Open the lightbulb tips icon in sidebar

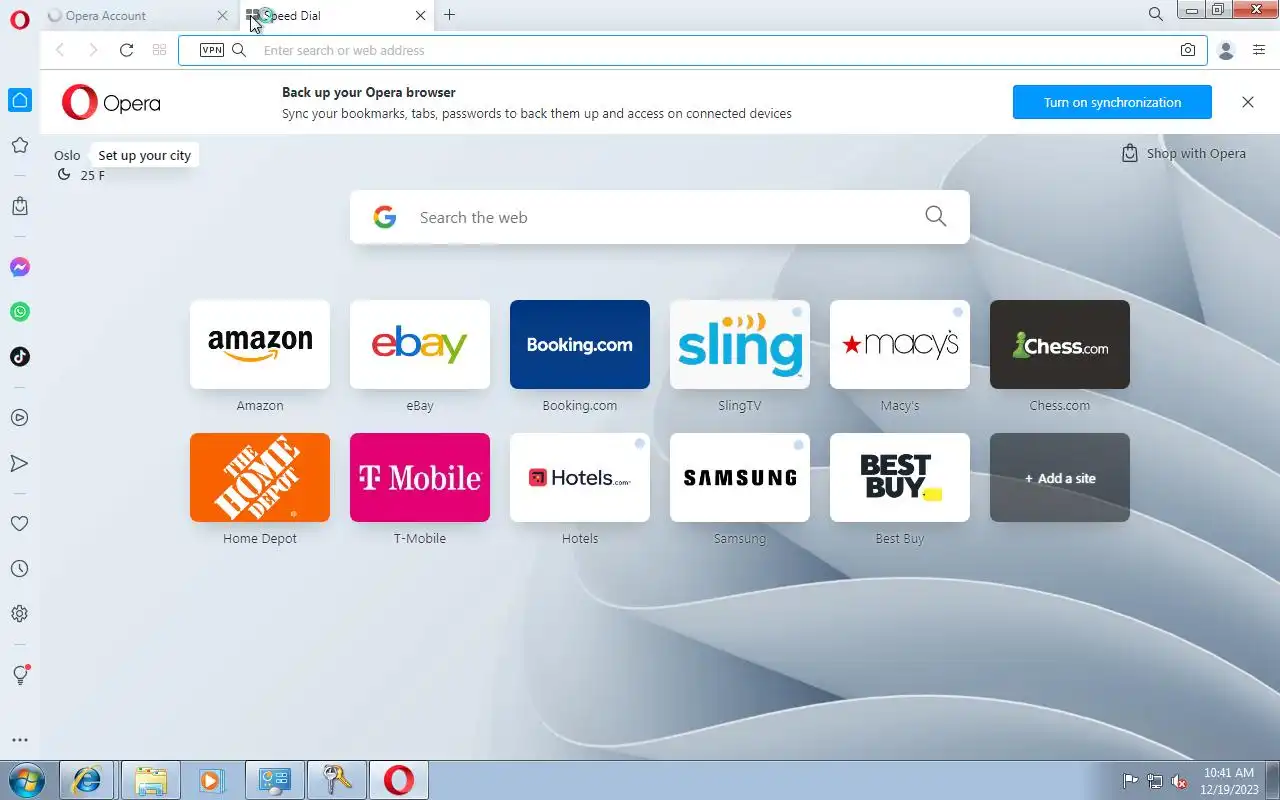[20, 675]
